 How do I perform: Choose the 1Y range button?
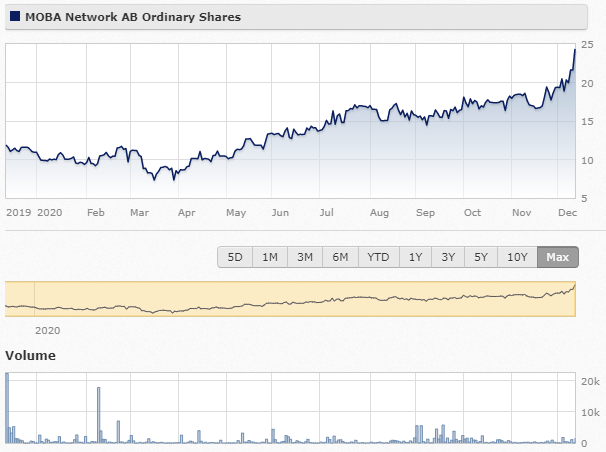click(x=415, y=257)
